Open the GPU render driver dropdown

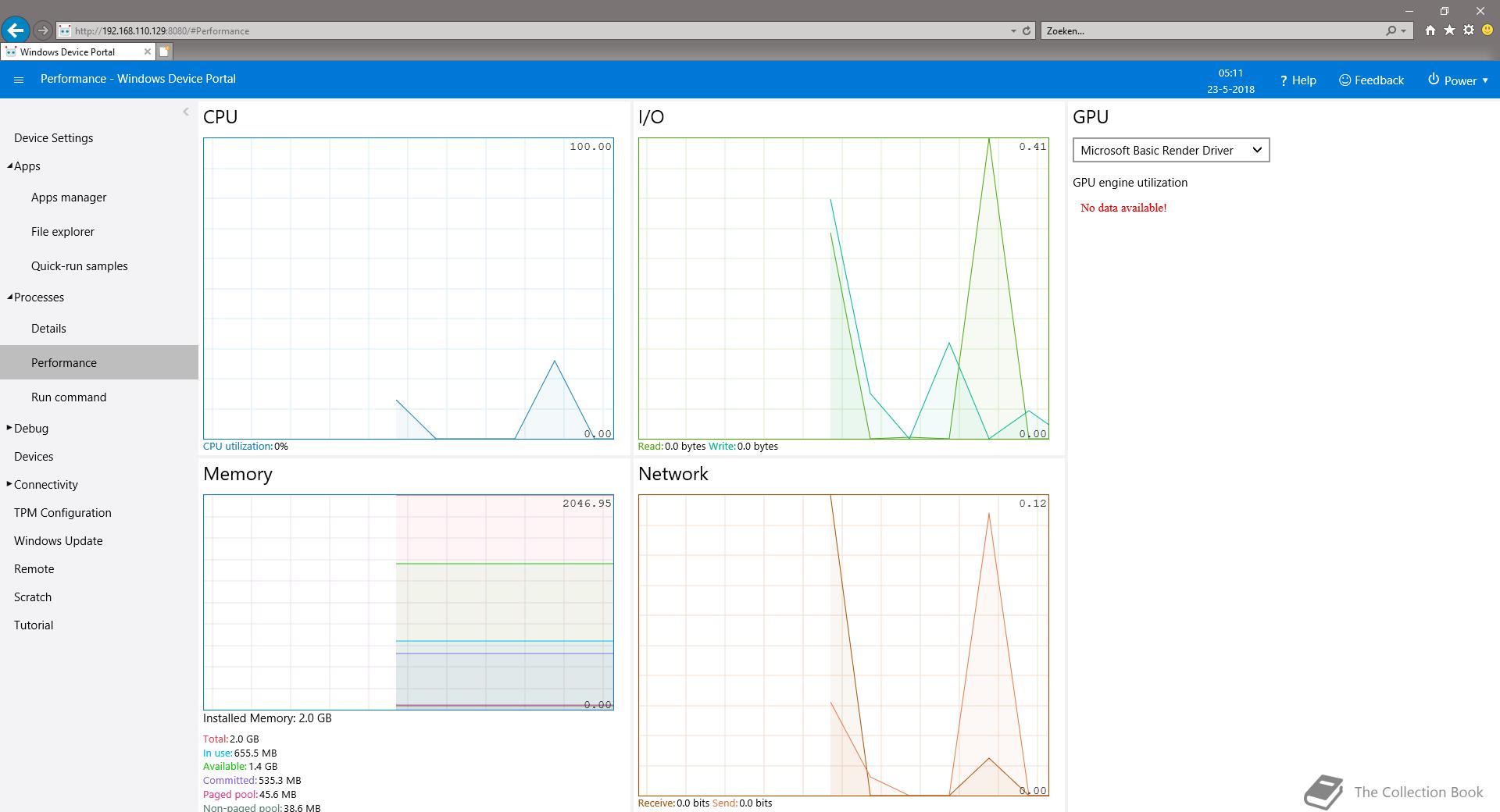(x=1171, y=150)
